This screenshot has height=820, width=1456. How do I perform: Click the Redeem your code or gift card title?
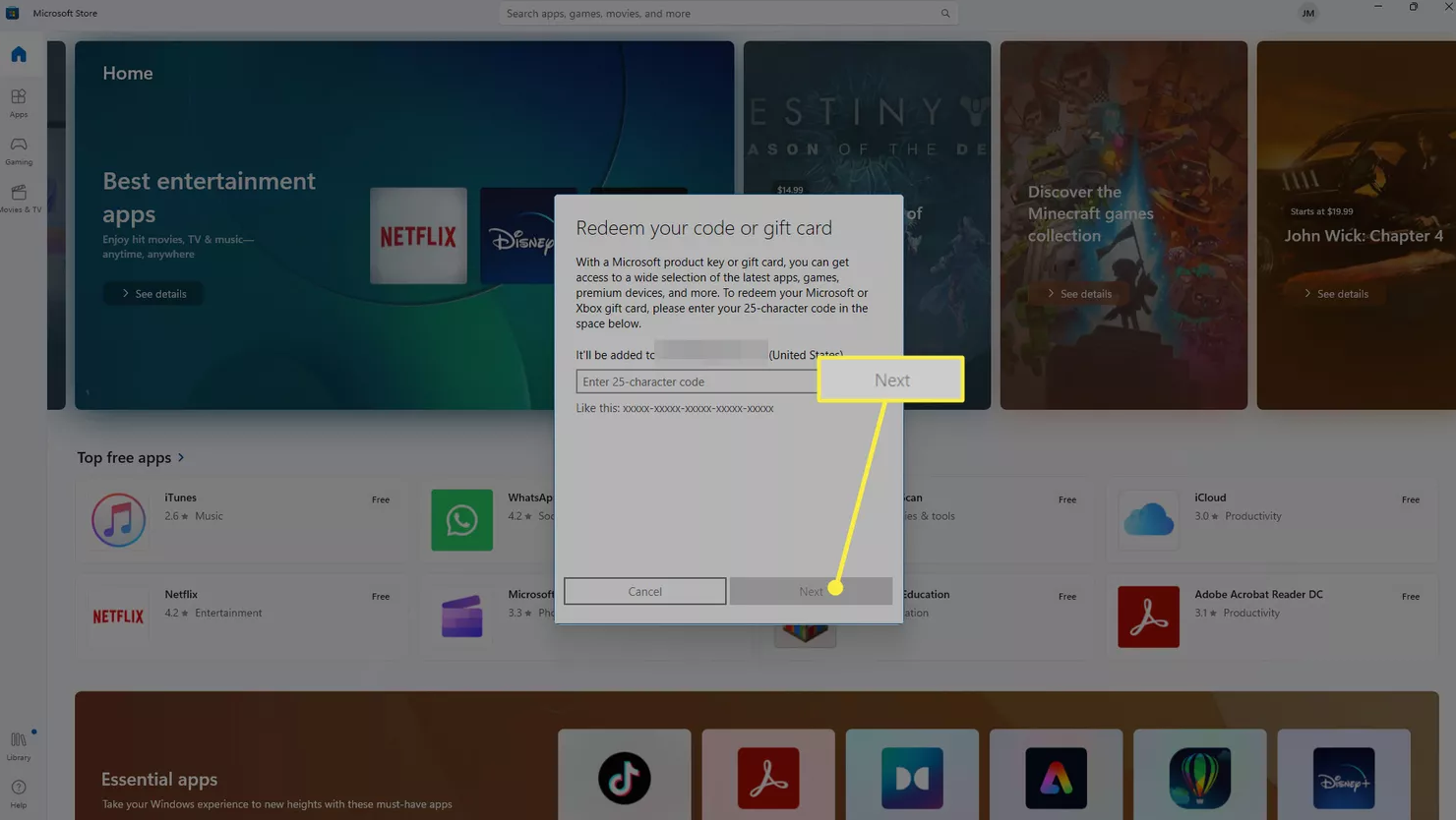click(703, 227)
